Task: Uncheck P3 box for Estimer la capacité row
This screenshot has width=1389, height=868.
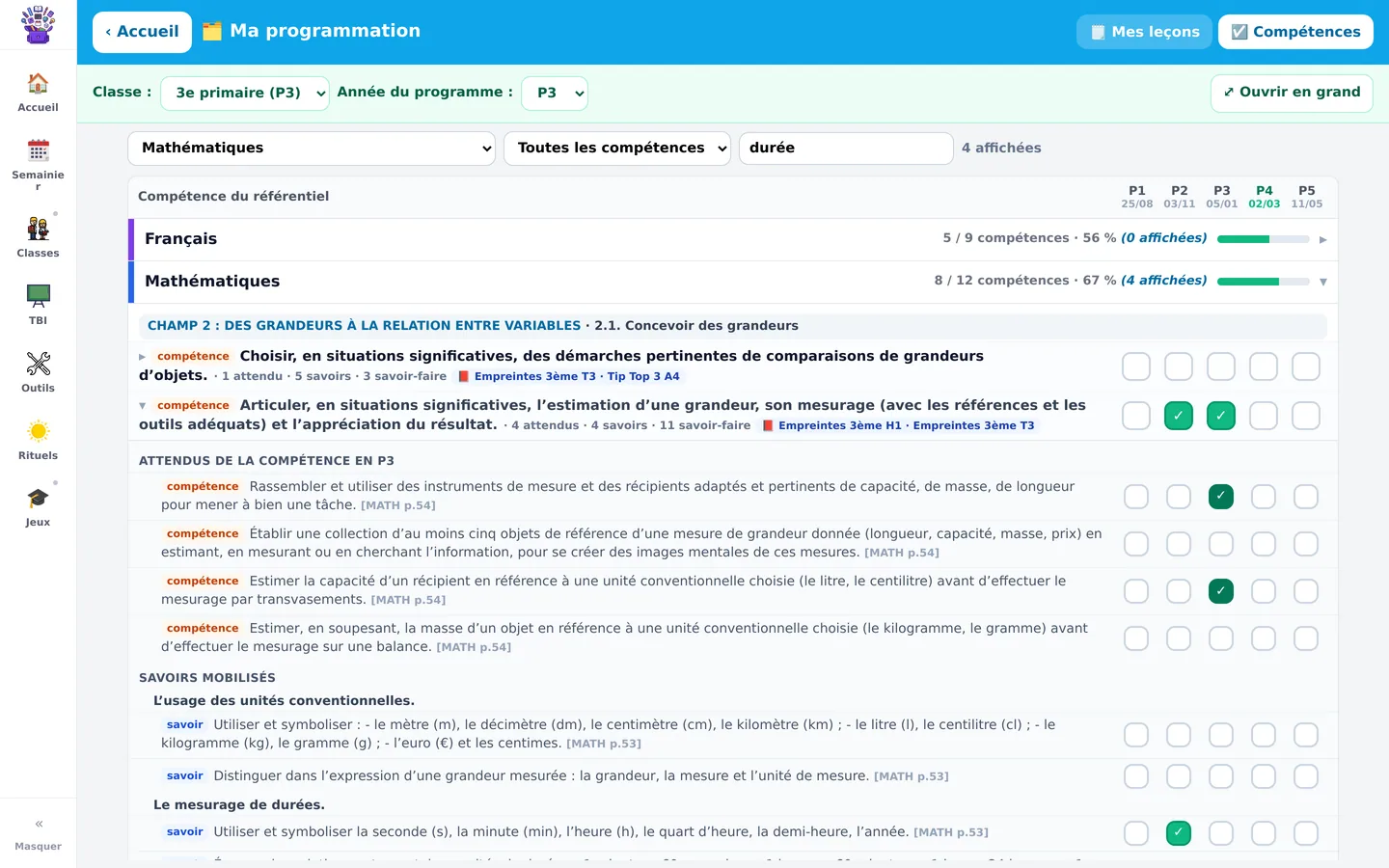Action: click(1221, 591)
